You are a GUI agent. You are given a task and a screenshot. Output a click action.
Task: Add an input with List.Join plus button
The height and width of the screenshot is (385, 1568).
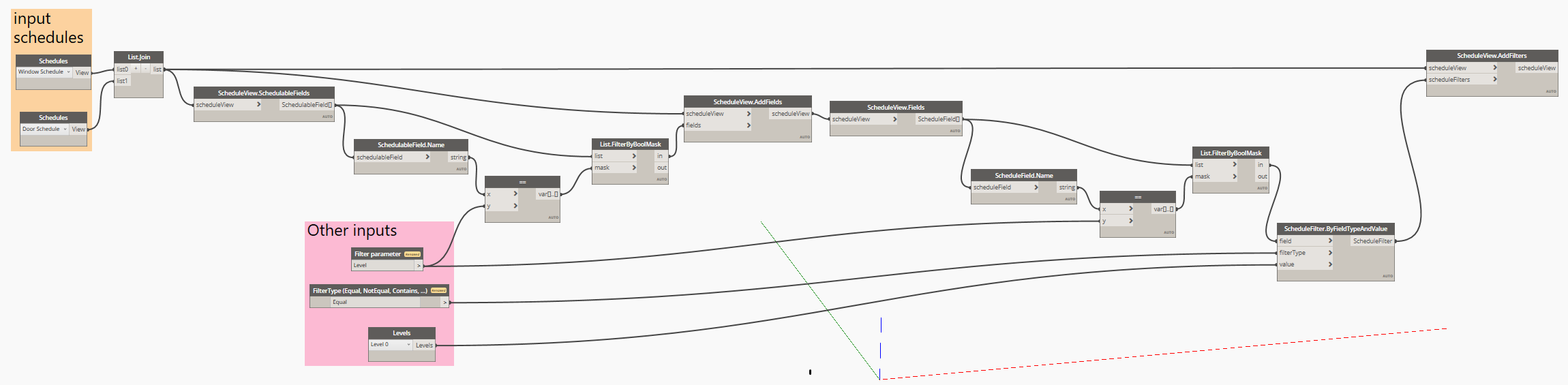pos(136,69)
